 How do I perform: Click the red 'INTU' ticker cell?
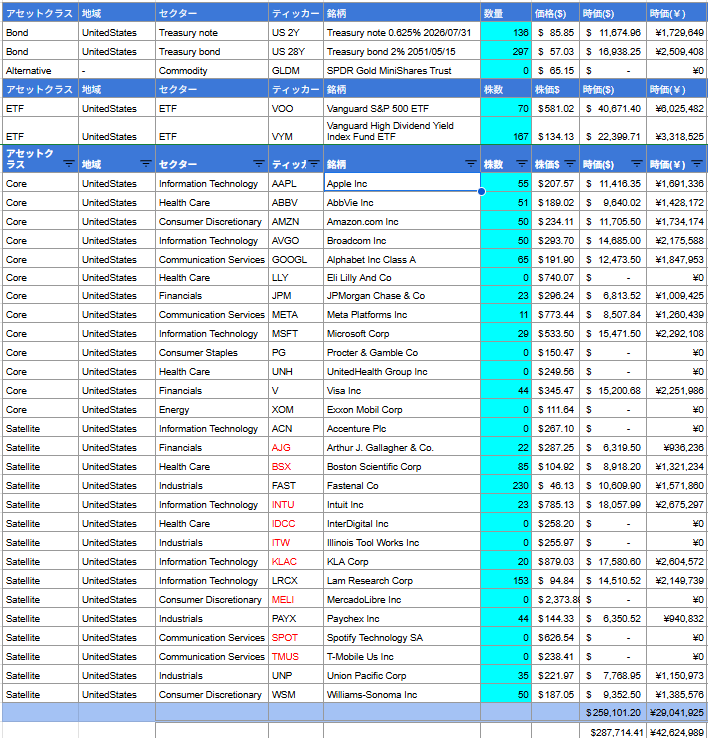click(296, 504)
